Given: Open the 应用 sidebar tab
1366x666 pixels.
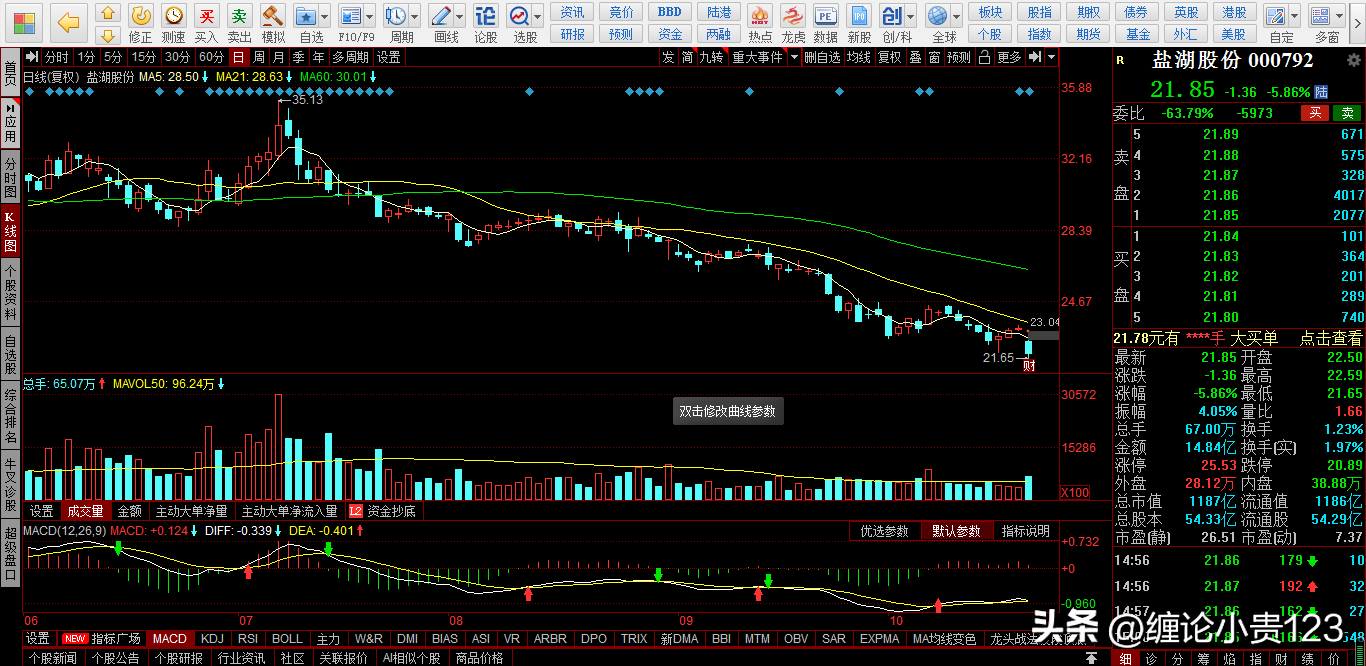Looking at the screenshot, I should click(10, 122).
